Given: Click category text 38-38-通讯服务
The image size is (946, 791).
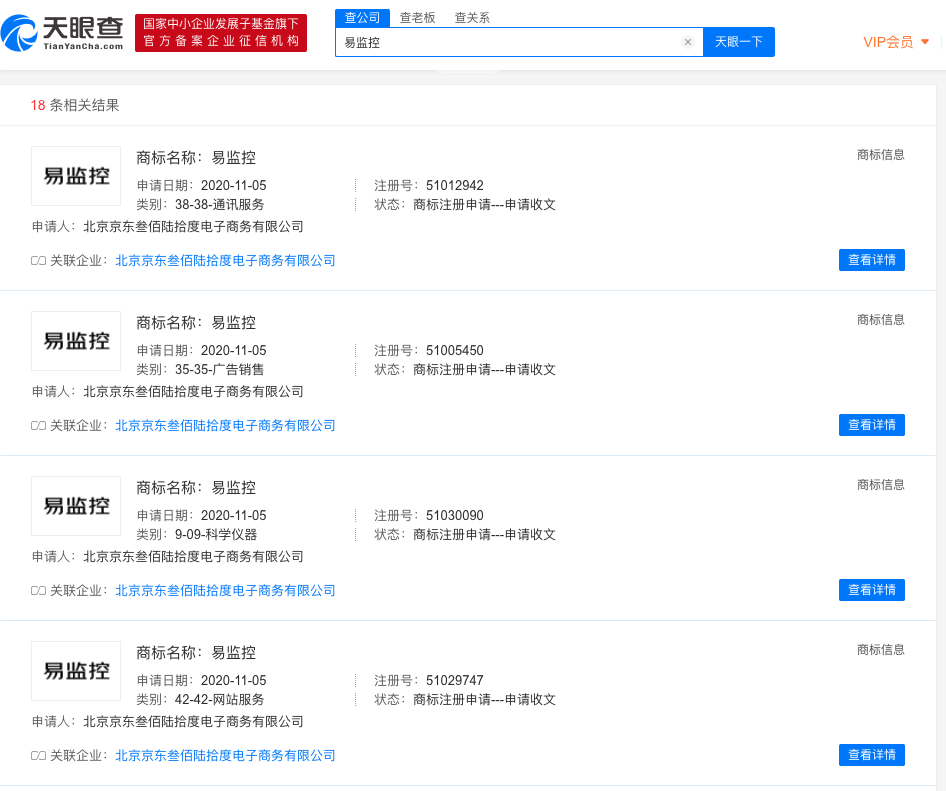Looking at the screenshot, I should click(x=220, y=205).
